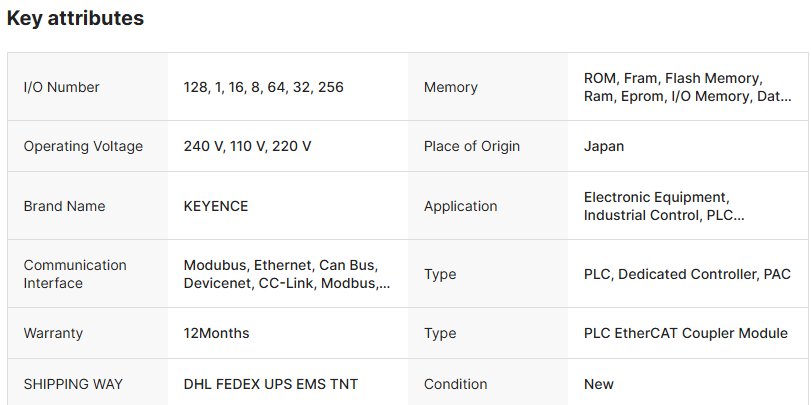Click the I/O values starting with 128
Screen dimensions: 811x405
pos(263,87)
